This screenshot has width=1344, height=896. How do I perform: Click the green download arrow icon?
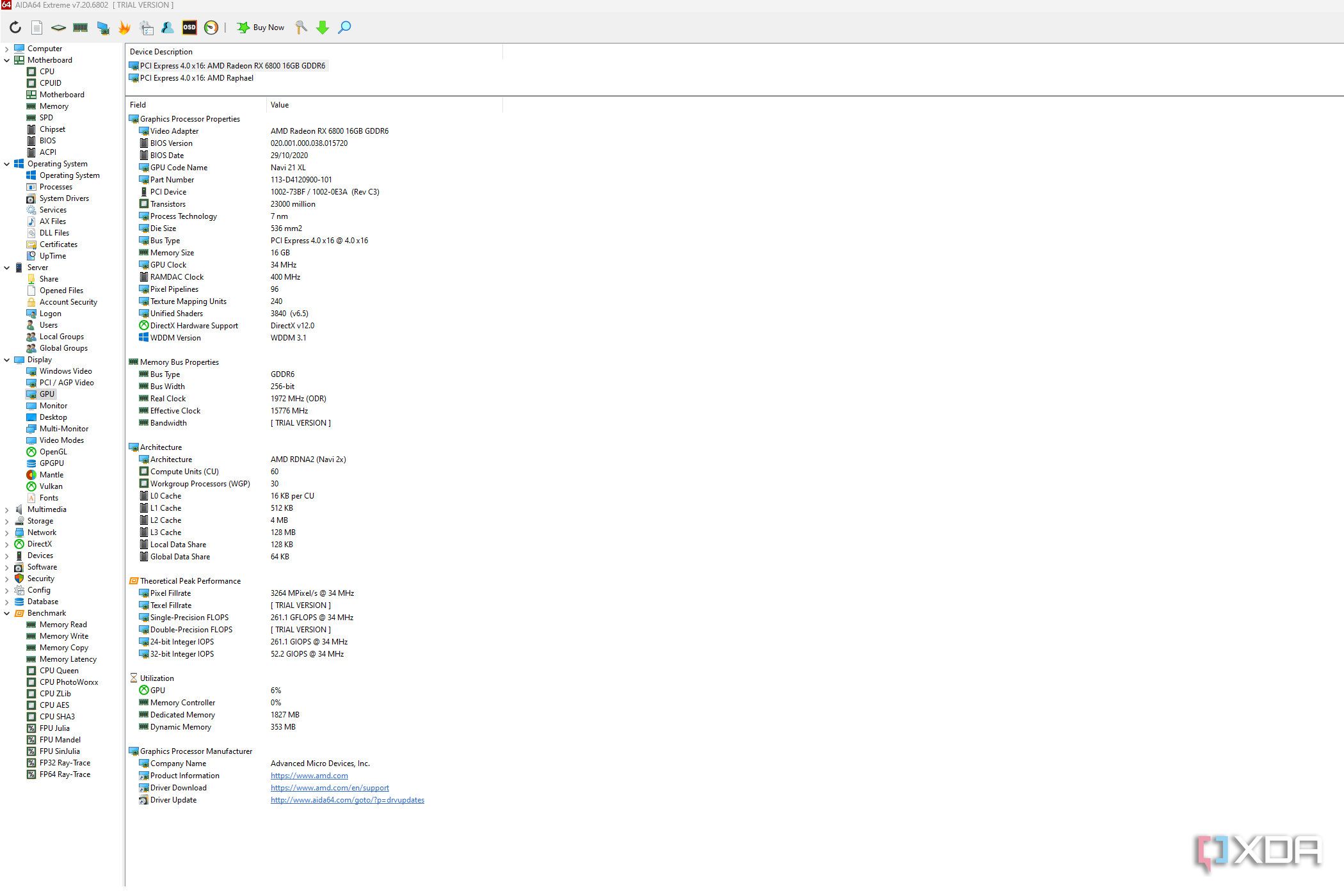(323, 28)
